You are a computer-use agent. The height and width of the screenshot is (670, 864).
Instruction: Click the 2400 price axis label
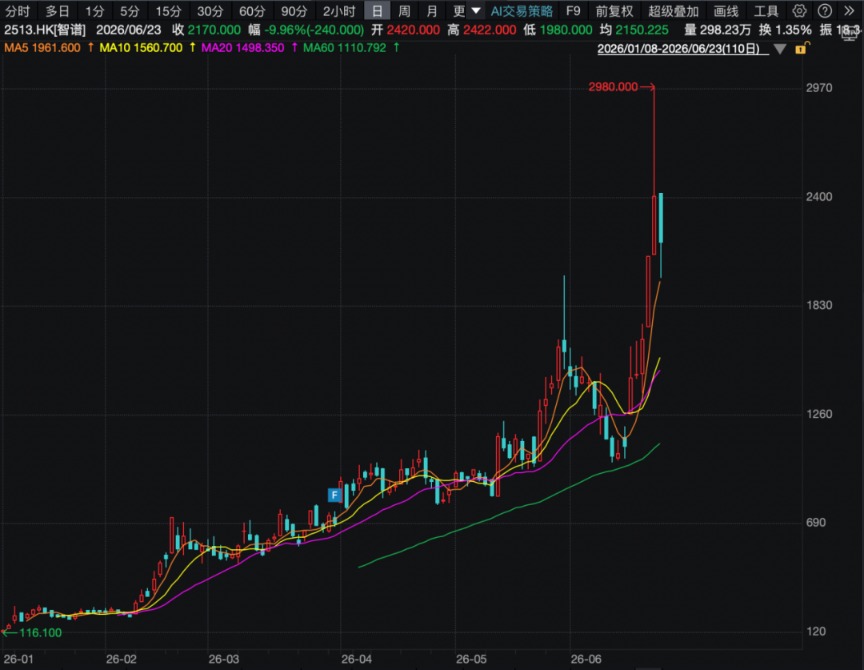pyautogui.click(x=819, y=197)
